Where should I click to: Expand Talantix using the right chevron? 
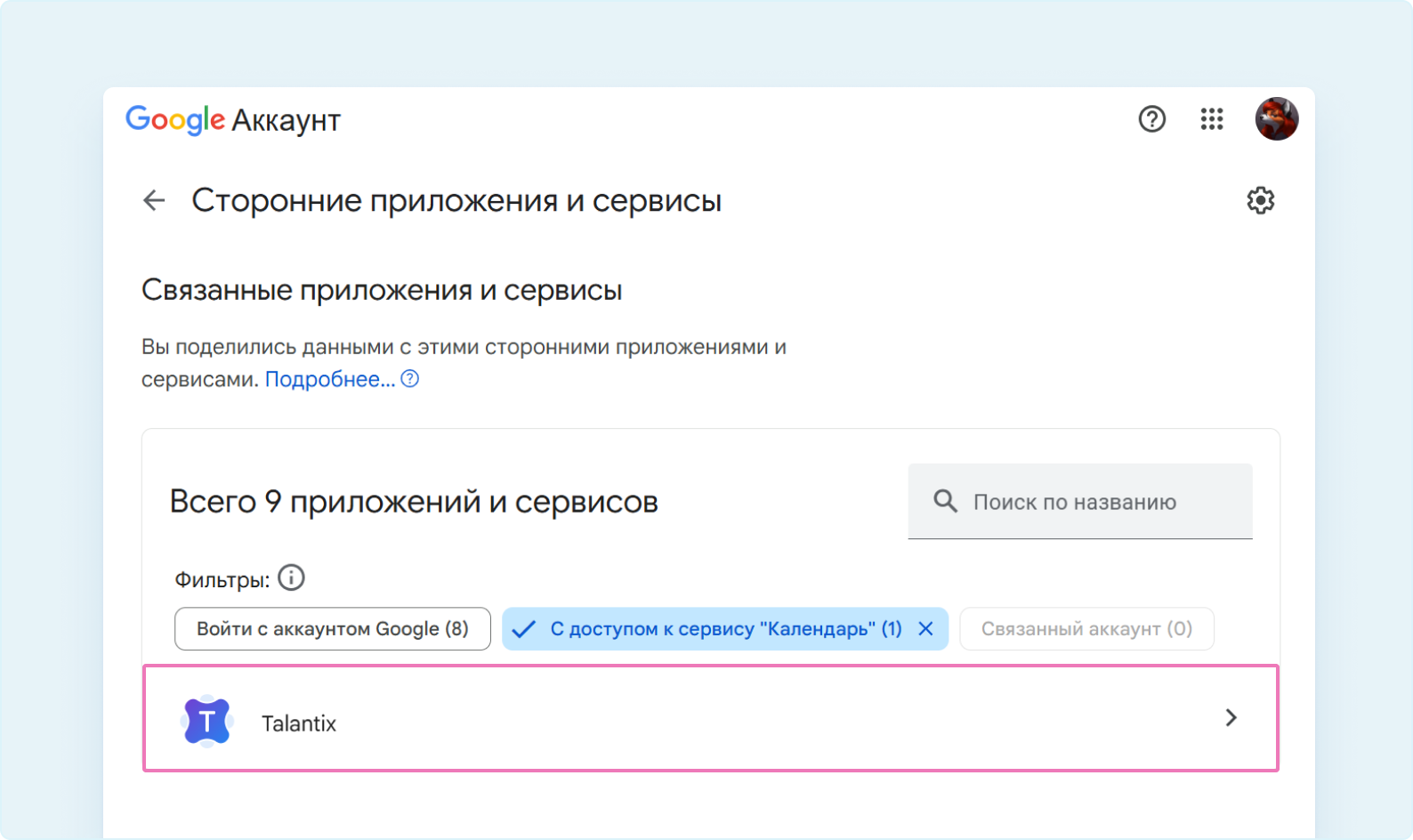(1231, 717)
